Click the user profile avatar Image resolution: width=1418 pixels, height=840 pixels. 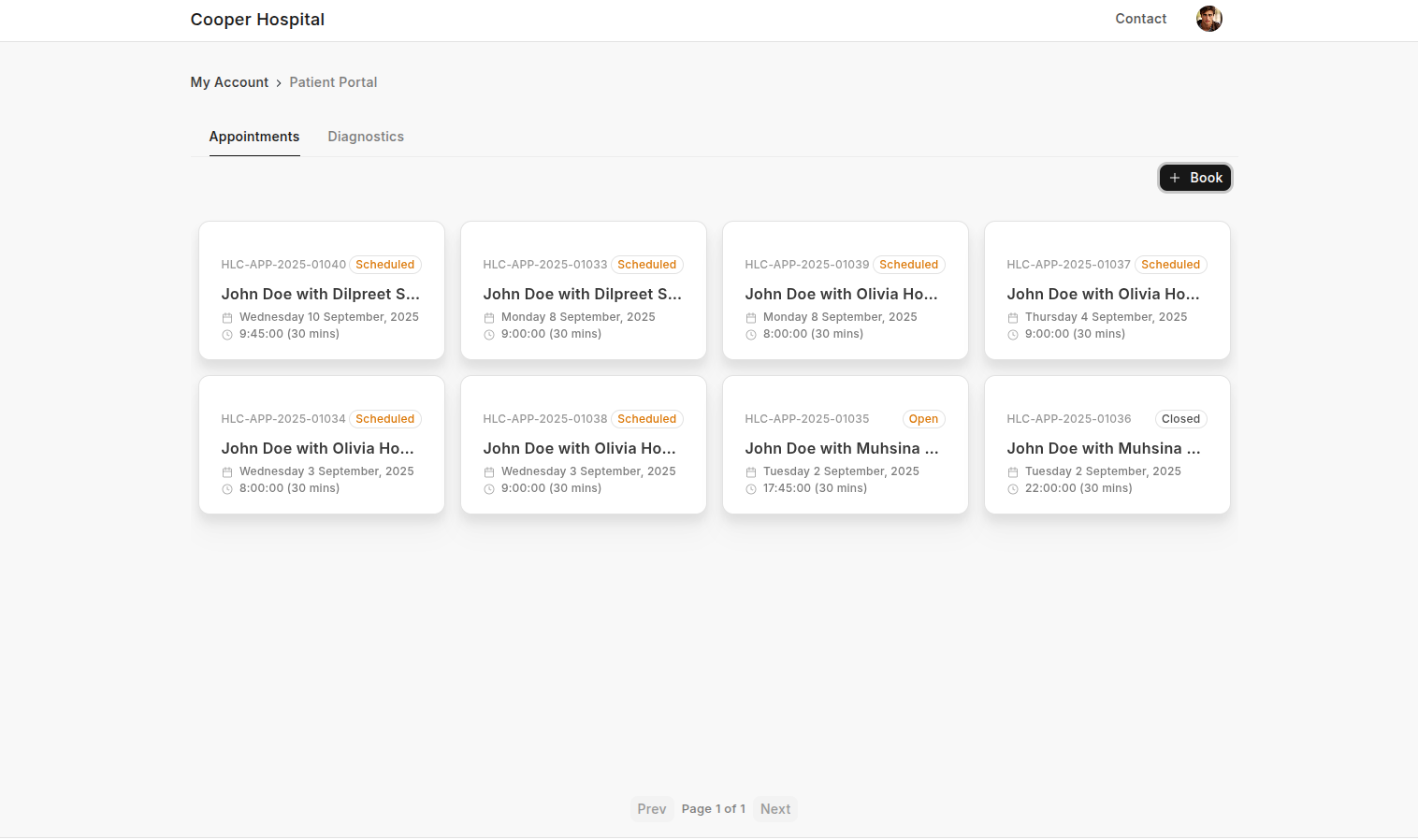pyautogui.click(x=1208, y=19)
